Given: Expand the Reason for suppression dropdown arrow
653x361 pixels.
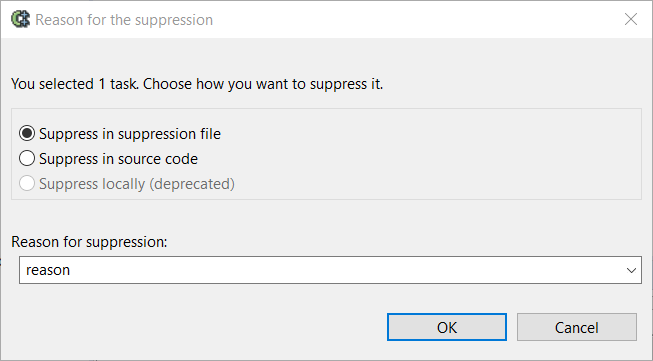Looking at the screenshot, I should coord(631,270).
